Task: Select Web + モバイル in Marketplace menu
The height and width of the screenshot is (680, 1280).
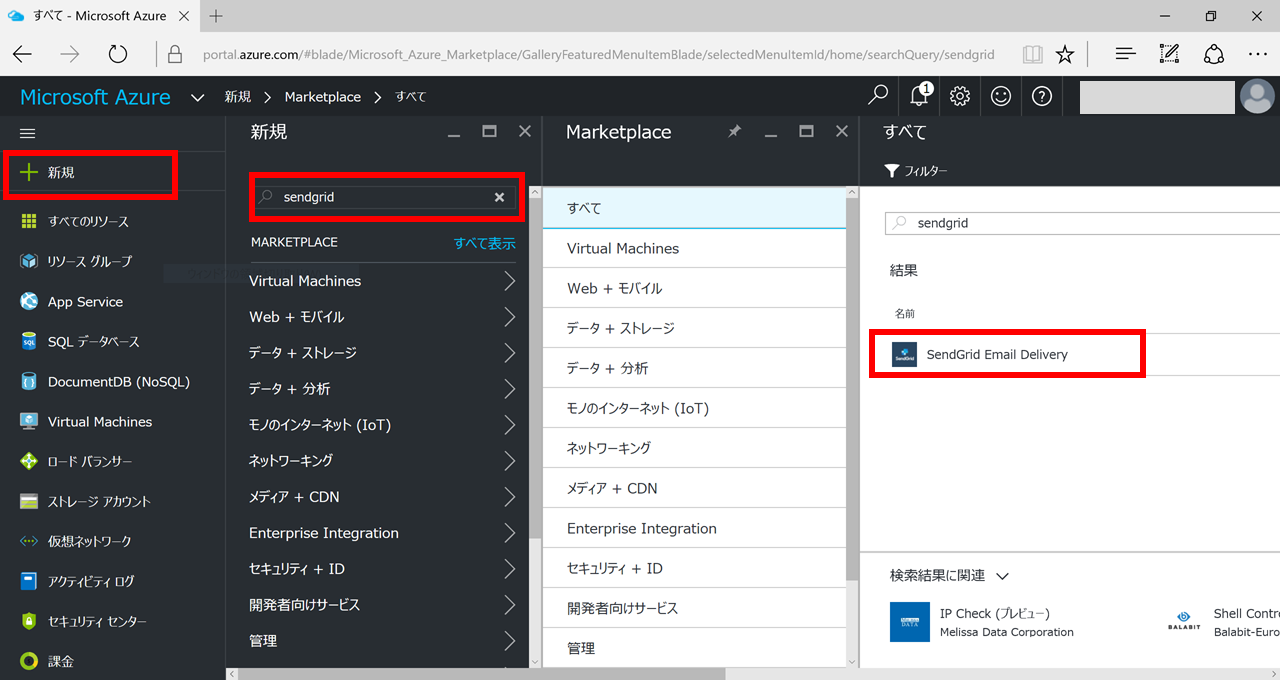Action: (694, 288)
